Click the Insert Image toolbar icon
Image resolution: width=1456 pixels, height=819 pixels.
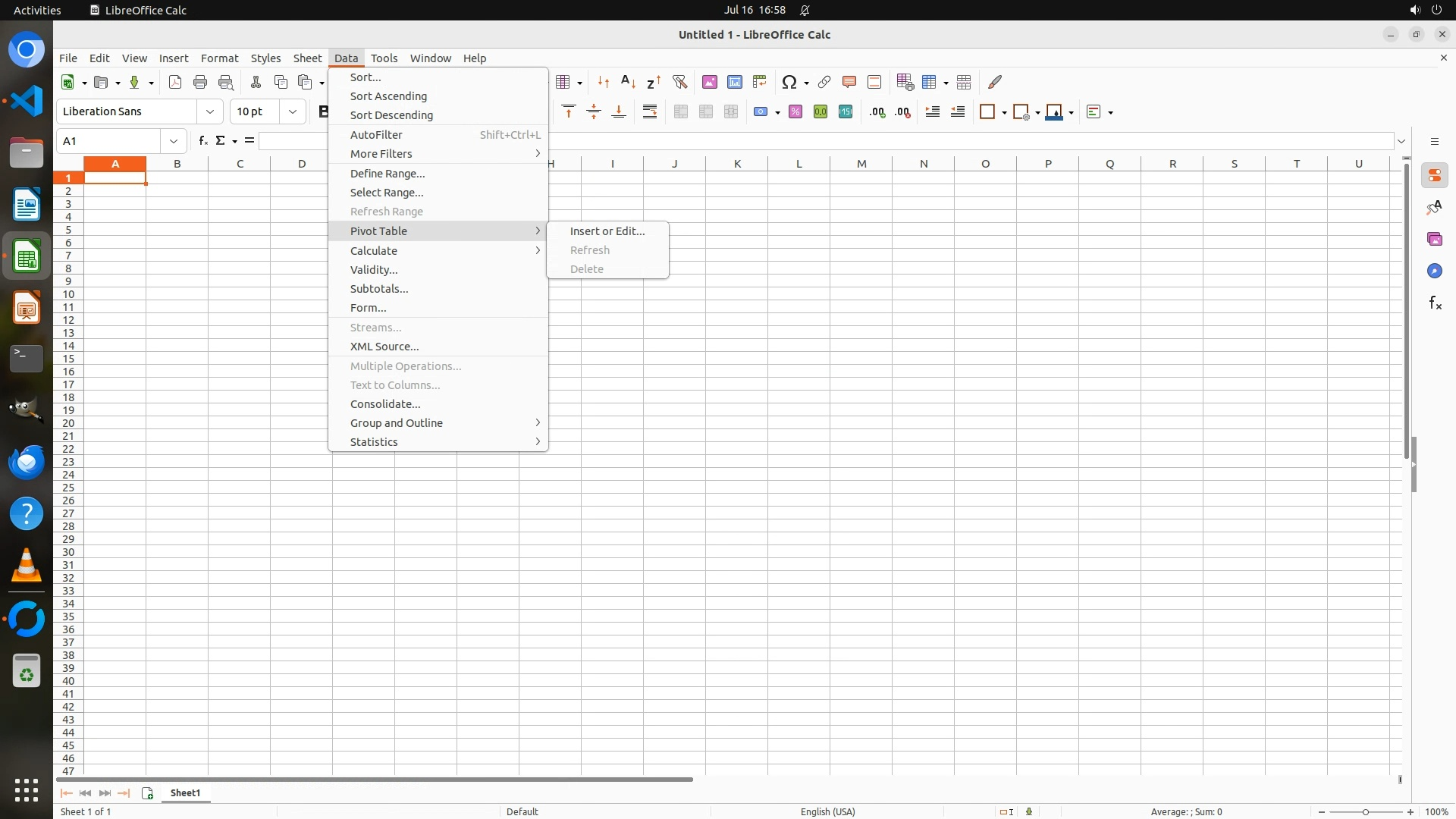pos(710,82)
